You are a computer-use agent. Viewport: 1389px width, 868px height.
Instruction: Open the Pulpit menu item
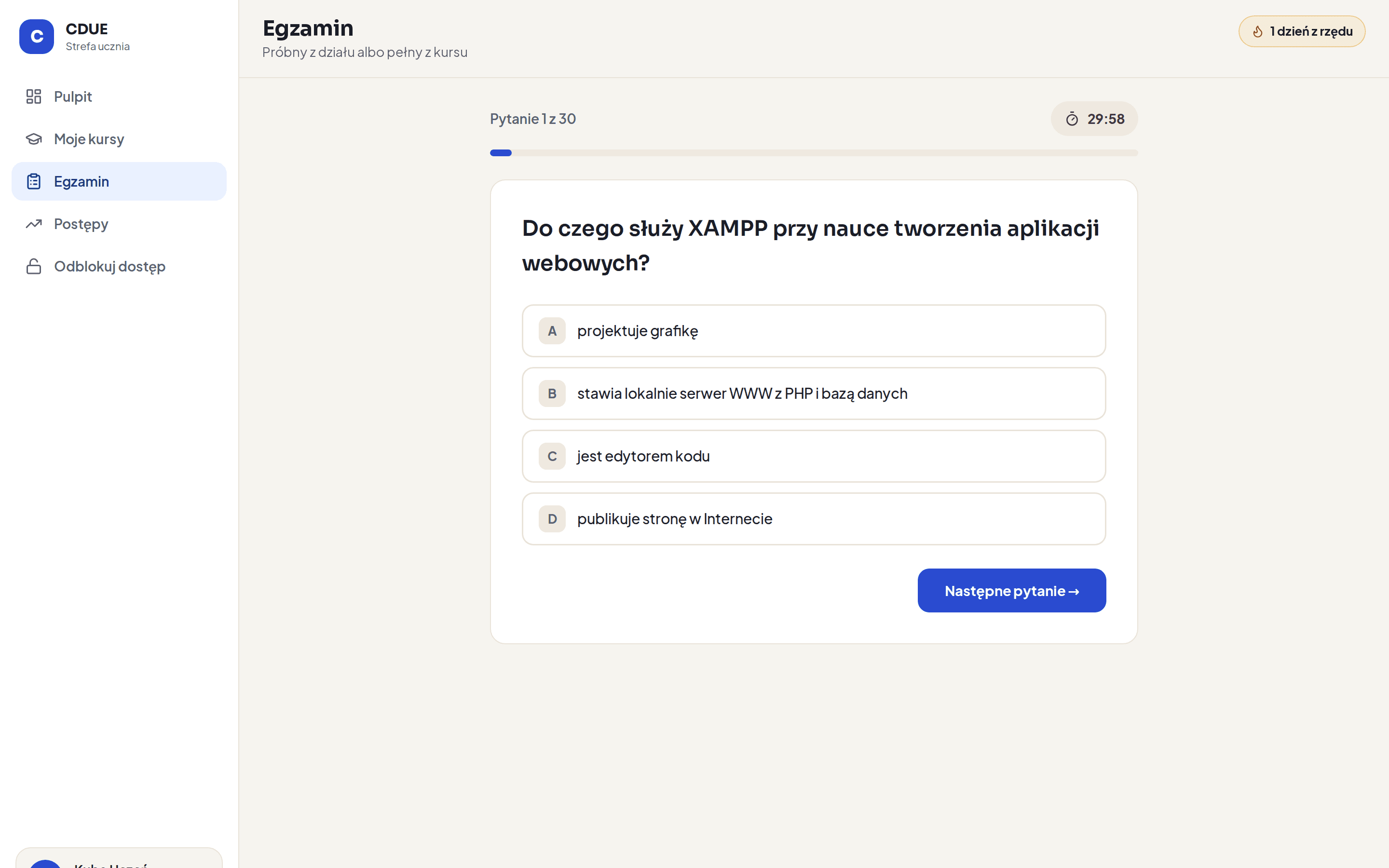pyautogui.click(x=119, y=96)
